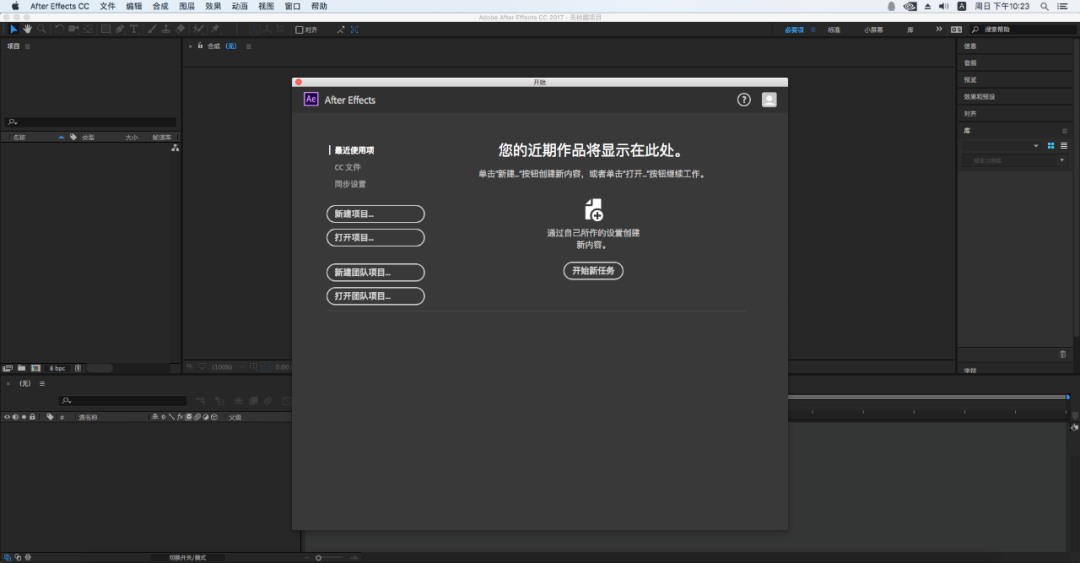Click the Project panel search field
This screenshot has height=563, width=1080.
[91, 122]
